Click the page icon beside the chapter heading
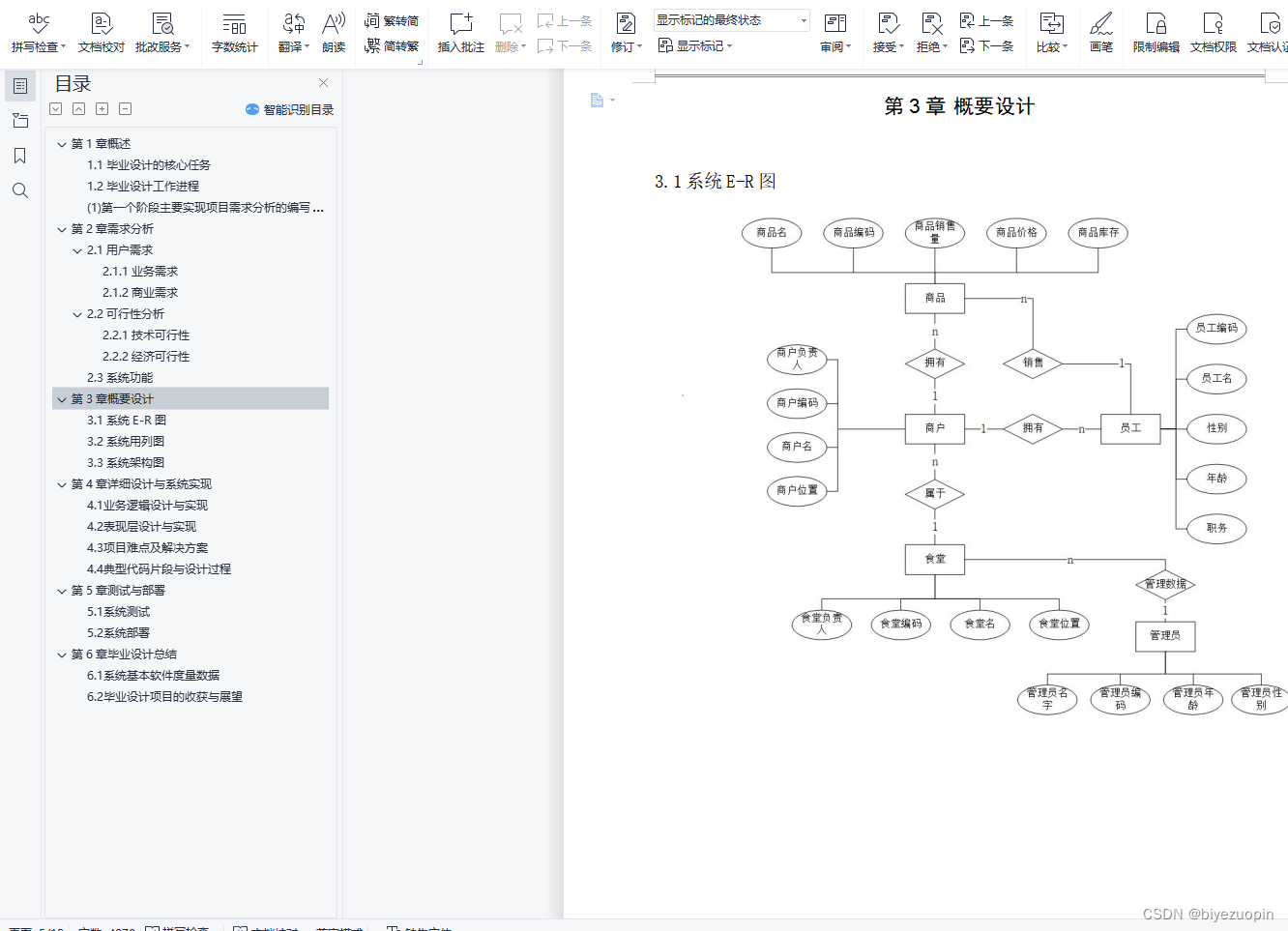The height and width of the screenshot is (931, 1288). 597,101
